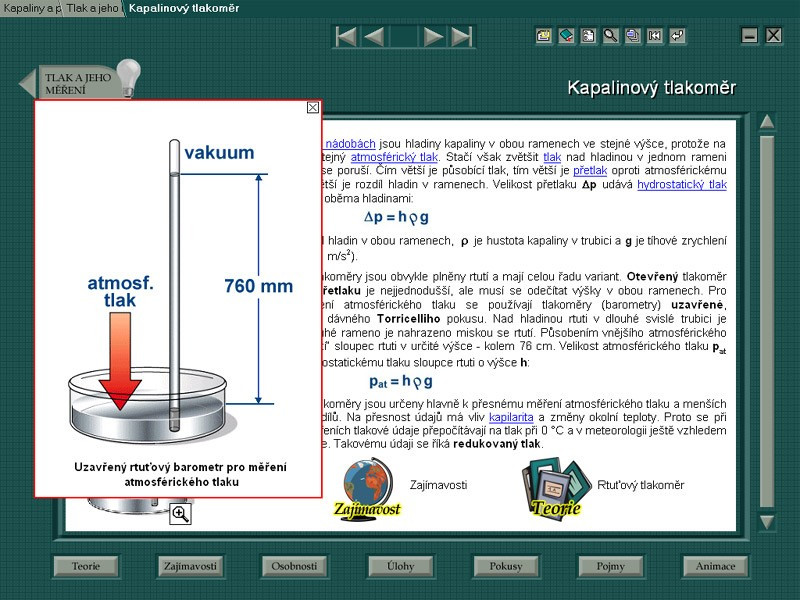Close the barometer image popup
Viewport: 800px width, 600px height.
point(313,107)
